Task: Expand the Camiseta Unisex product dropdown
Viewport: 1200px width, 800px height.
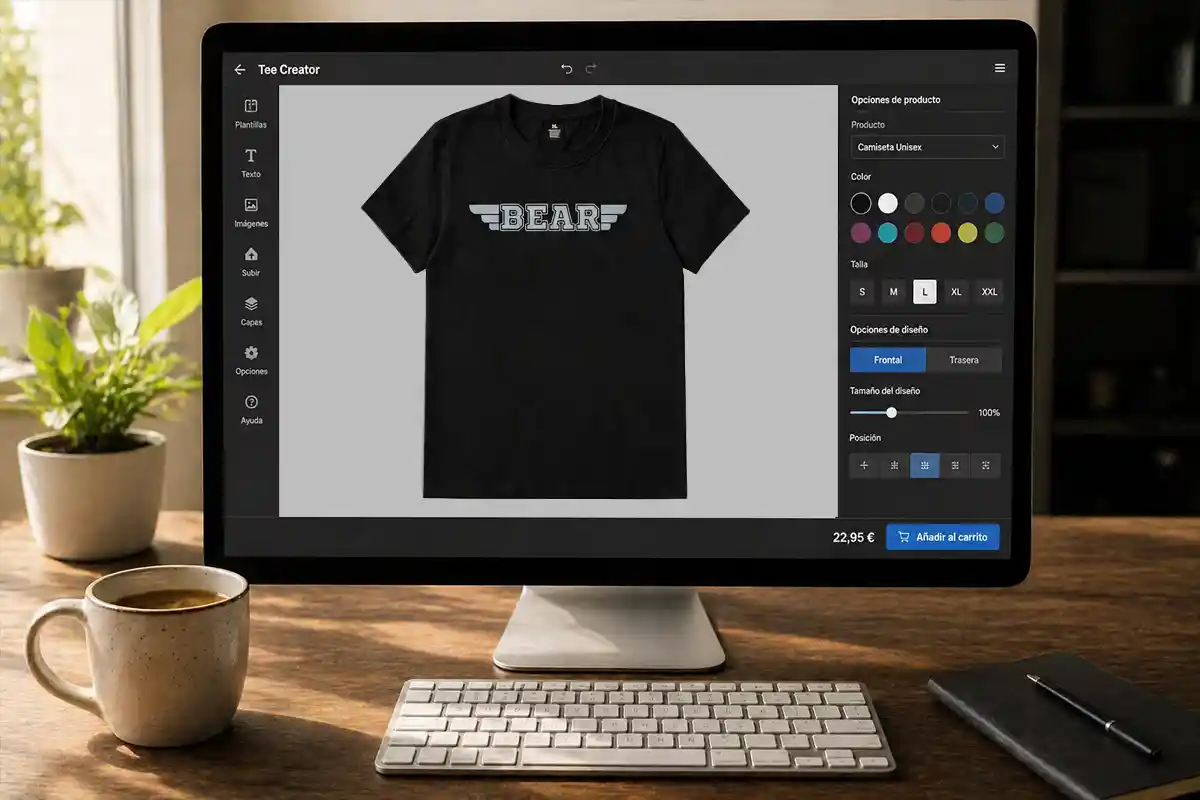Action: tap(927, 147)
